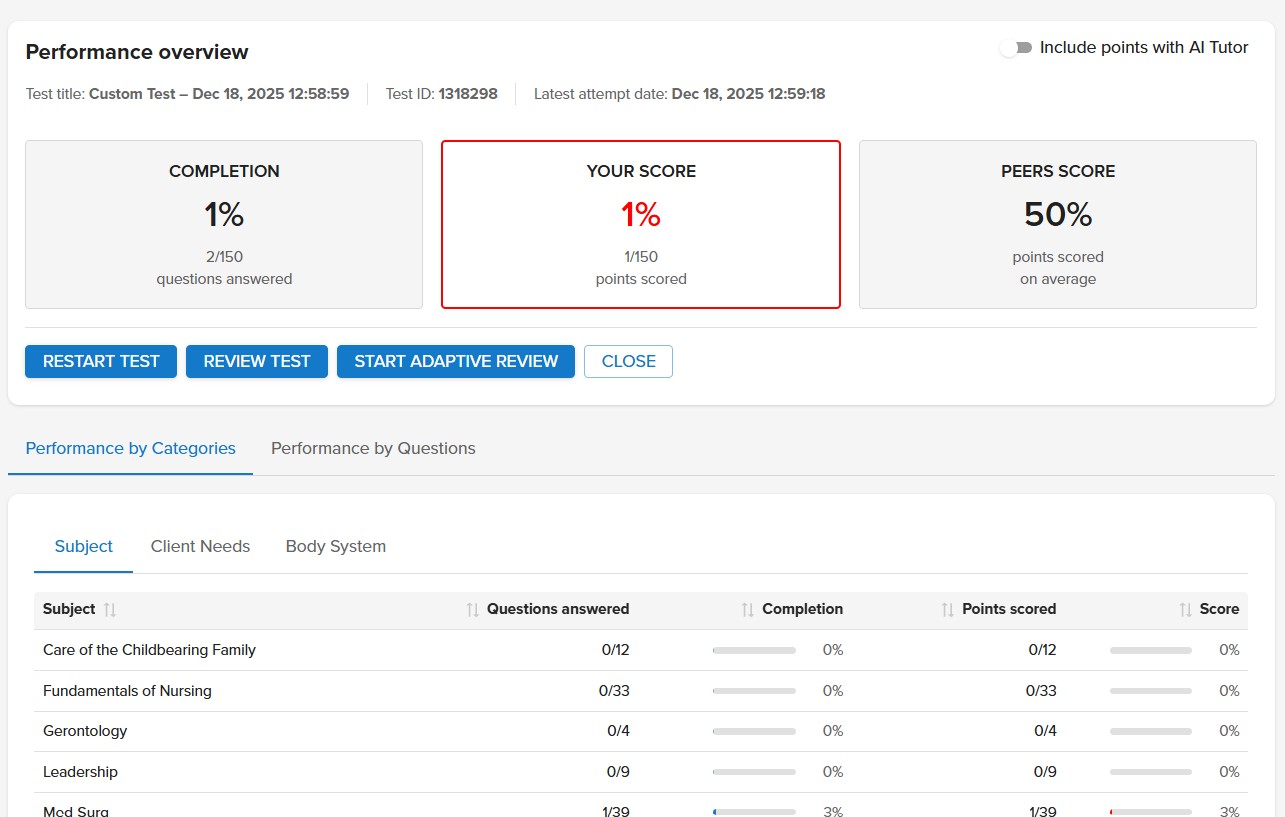
Task: Click sort arrows beside Completion header
Action: click(747, 610)
